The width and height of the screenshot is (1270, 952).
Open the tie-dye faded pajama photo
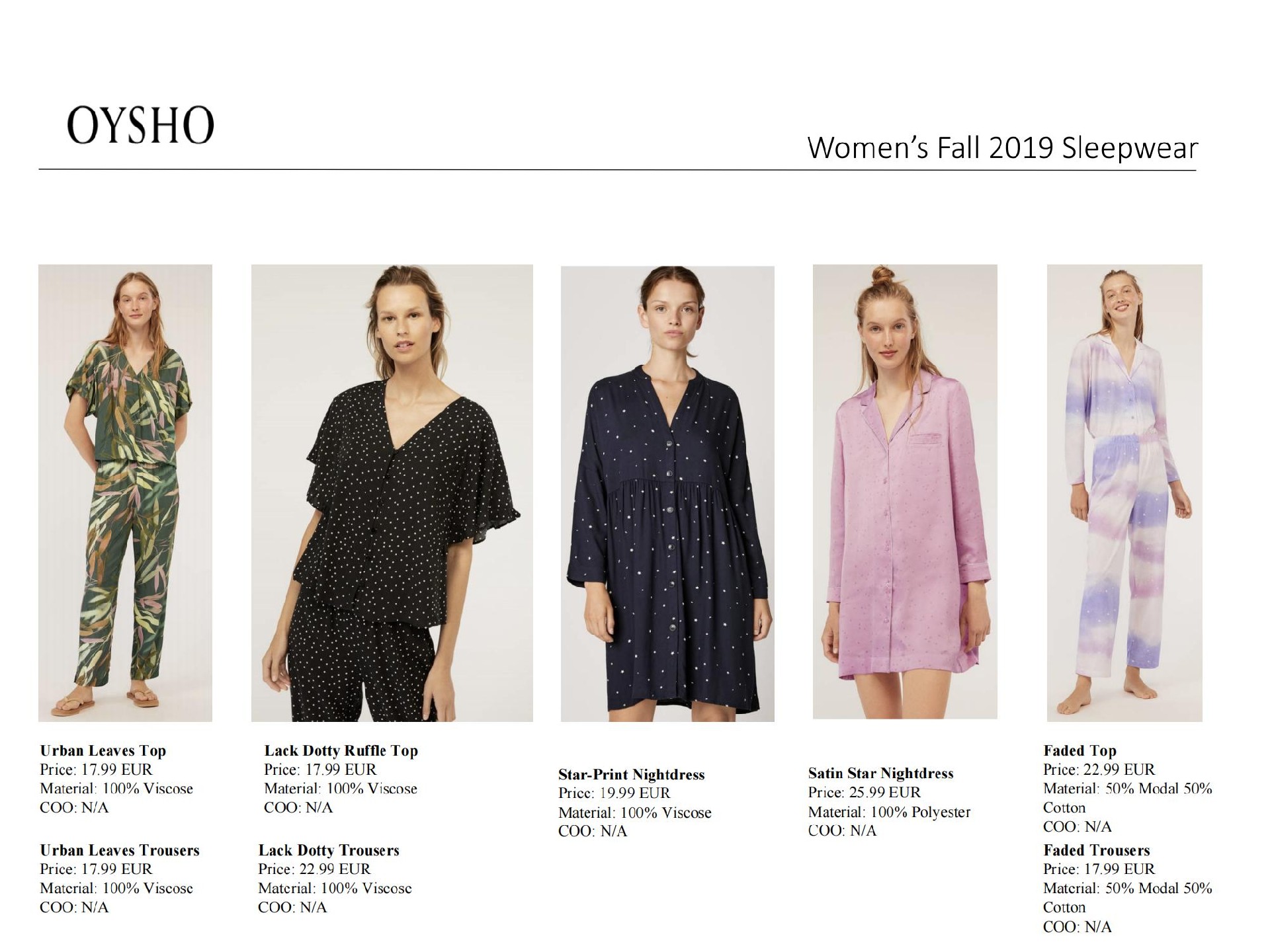pos(1124,493)
